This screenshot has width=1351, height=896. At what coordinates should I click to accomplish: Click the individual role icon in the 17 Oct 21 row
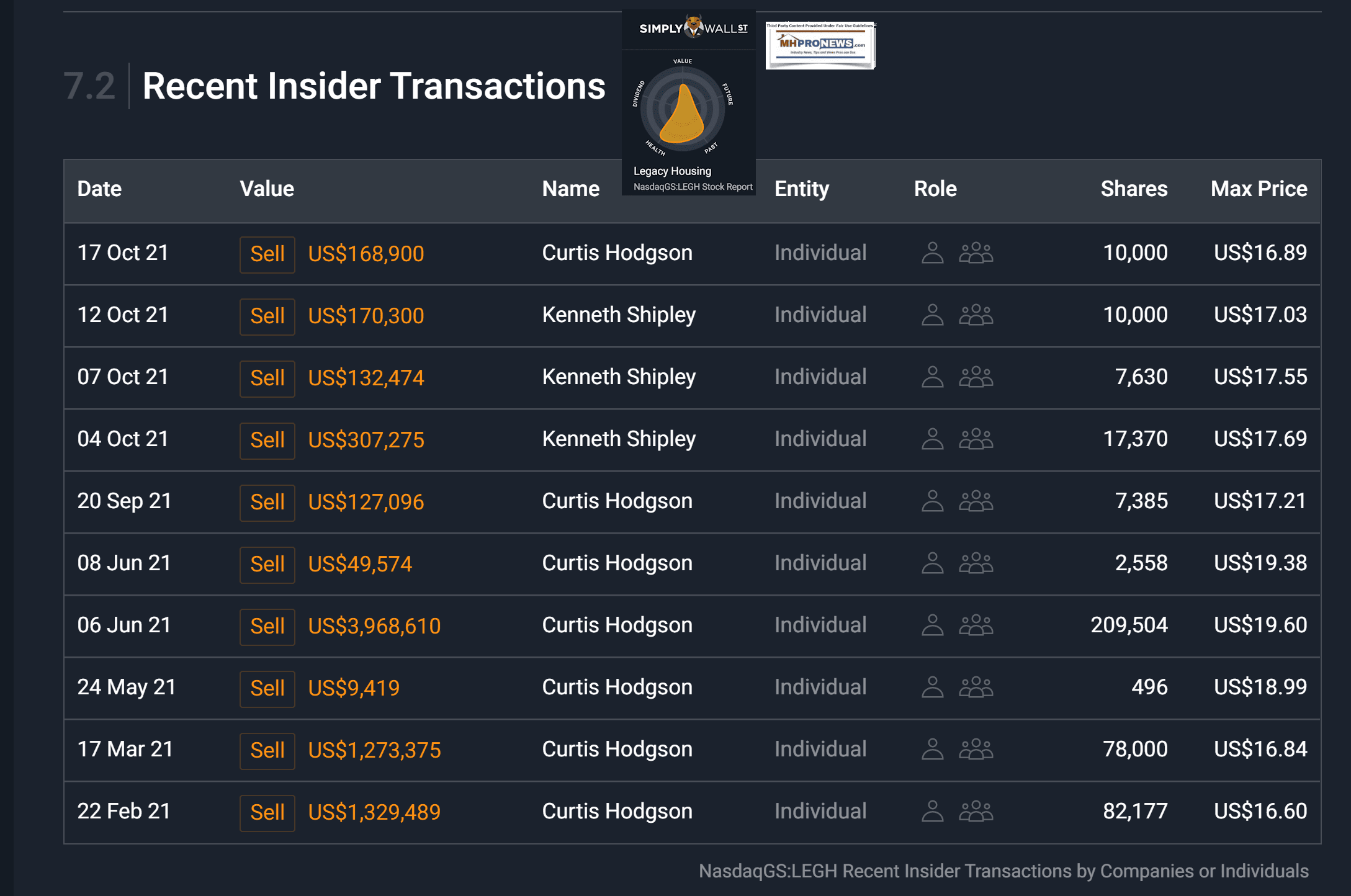(x=932, y=253)
